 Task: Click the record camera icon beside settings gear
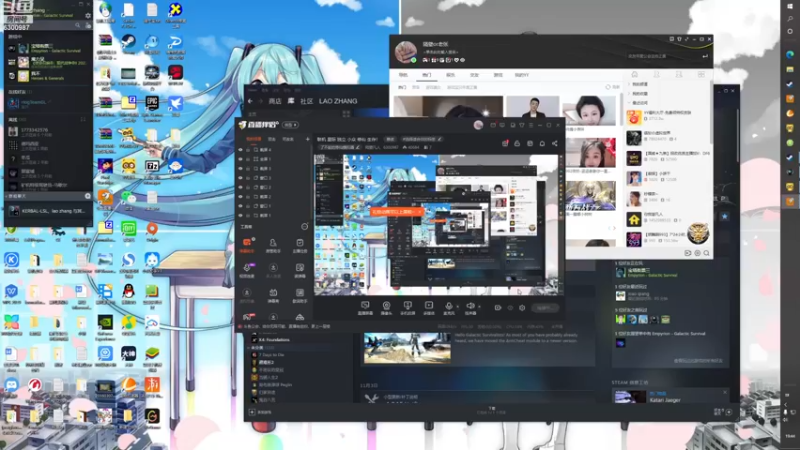(498, 308)
